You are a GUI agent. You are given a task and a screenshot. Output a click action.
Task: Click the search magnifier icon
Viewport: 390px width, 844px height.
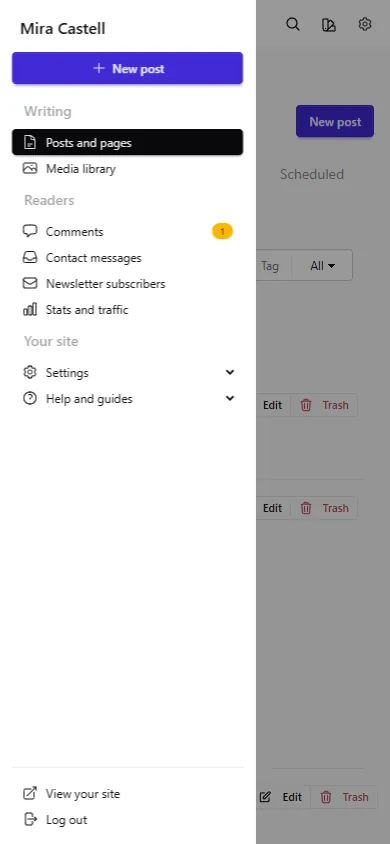(x=293, y=25)
